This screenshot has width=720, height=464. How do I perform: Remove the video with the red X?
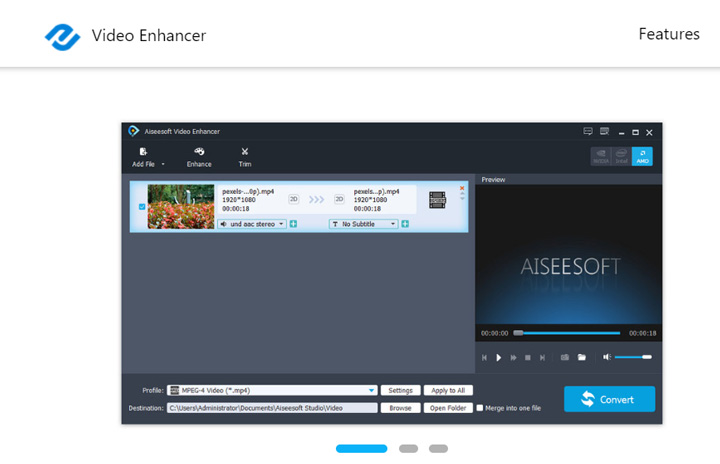coord(462,188)
